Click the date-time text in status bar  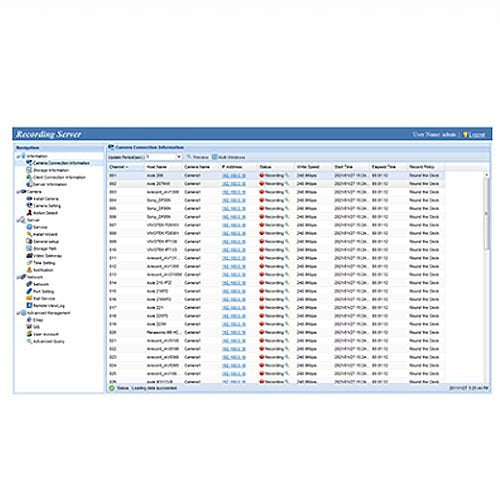click(x=469, y=388)
